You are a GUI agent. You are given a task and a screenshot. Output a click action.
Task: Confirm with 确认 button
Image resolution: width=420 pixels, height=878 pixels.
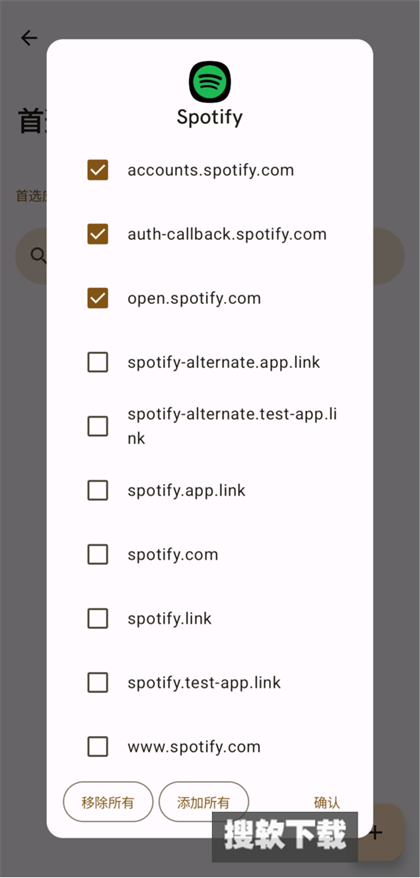click(327, 802)
